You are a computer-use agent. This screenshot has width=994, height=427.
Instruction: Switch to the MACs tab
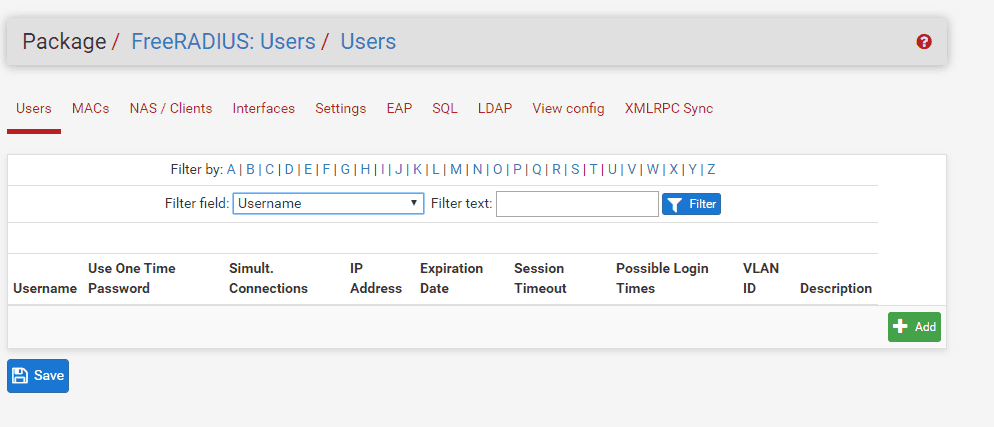point(90,109)
